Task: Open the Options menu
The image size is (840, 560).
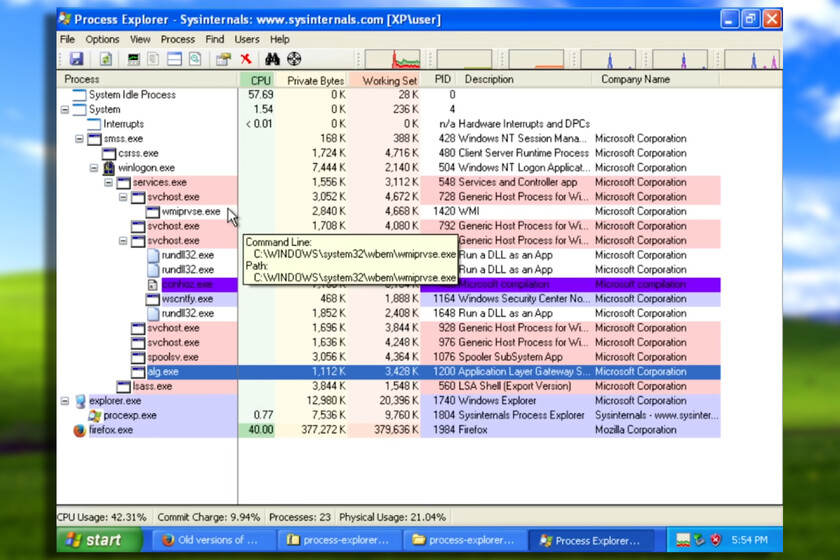Action: tap(102, 40)
